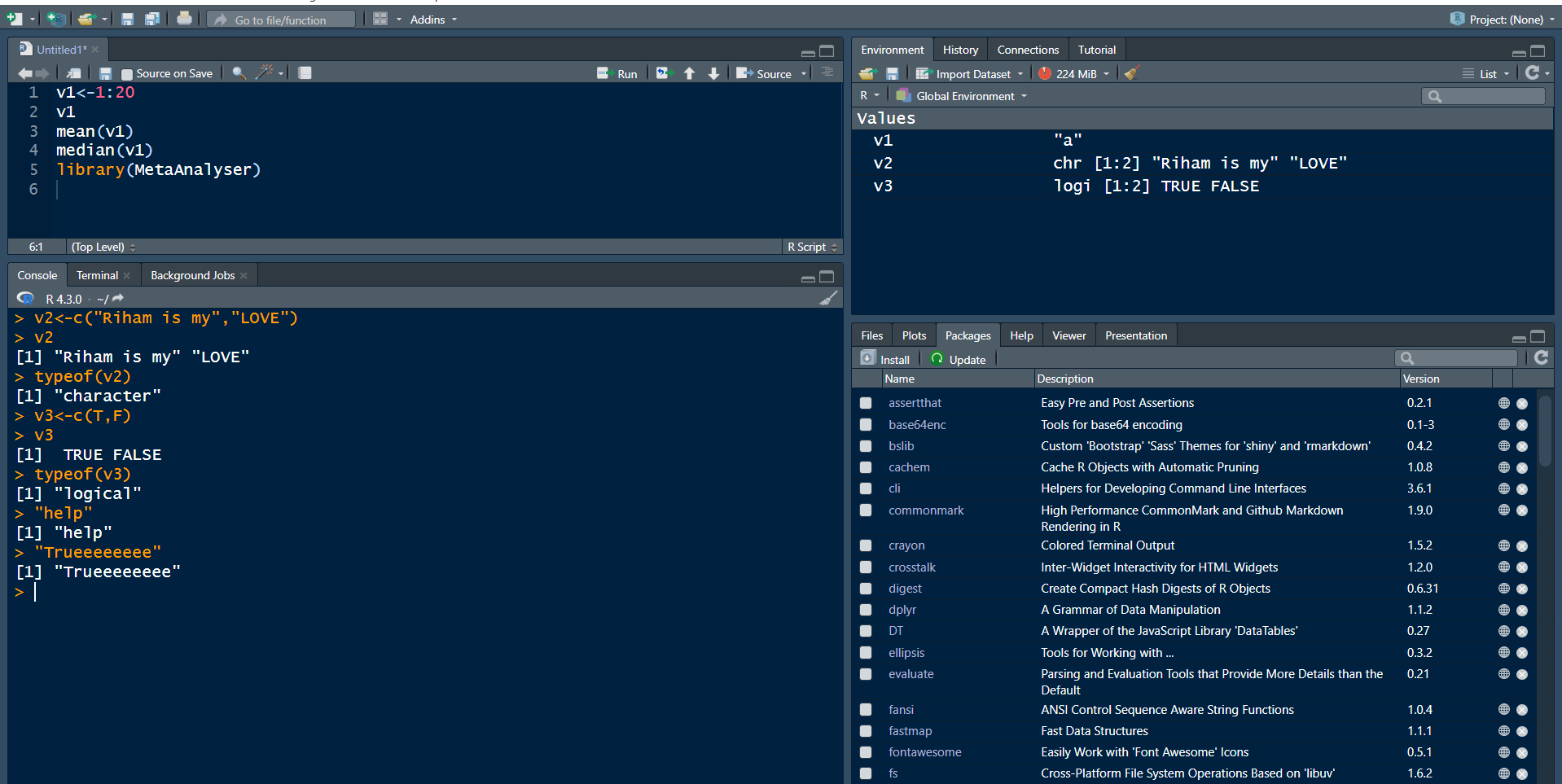
Task: Clear environment objects with the broom icon
Action: coord(1131,73)
